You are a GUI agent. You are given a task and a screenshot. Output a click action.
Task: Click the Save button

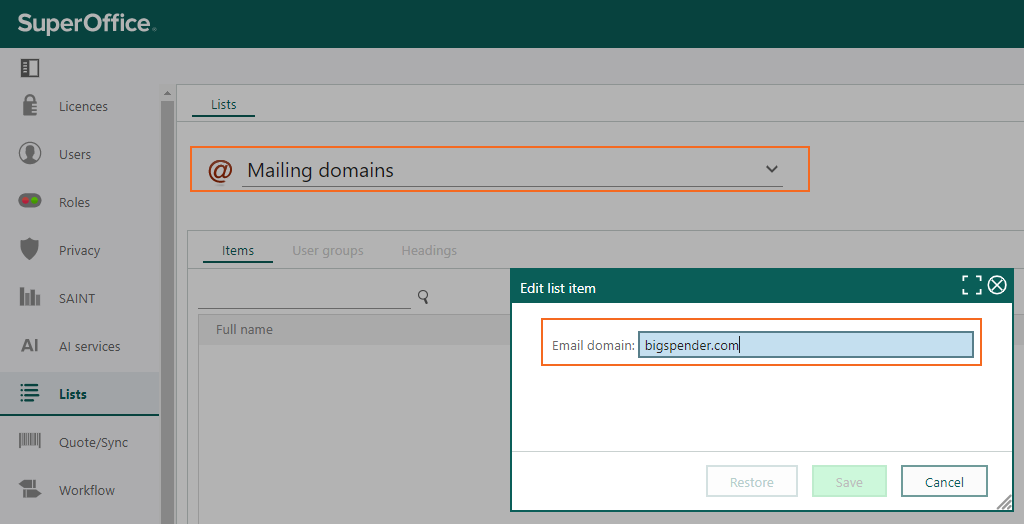tap(849, 482)
